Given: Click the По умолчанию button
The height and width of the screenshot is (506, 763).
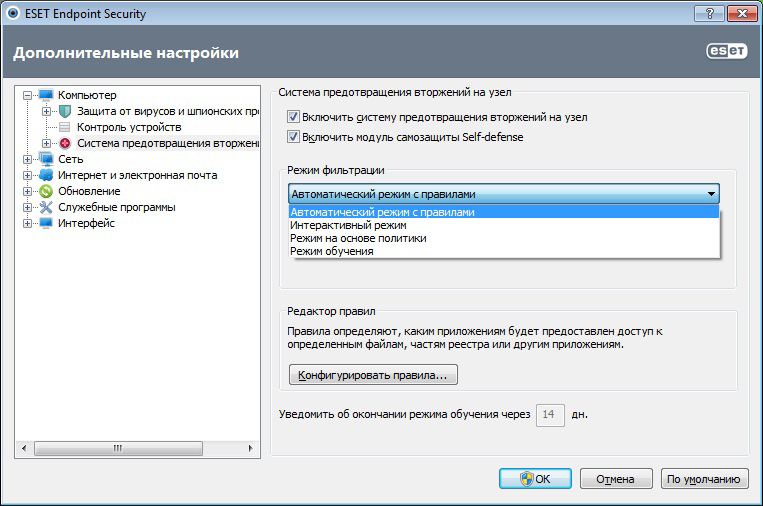Looking at the screenshot, I should click(x=704, y=479).
